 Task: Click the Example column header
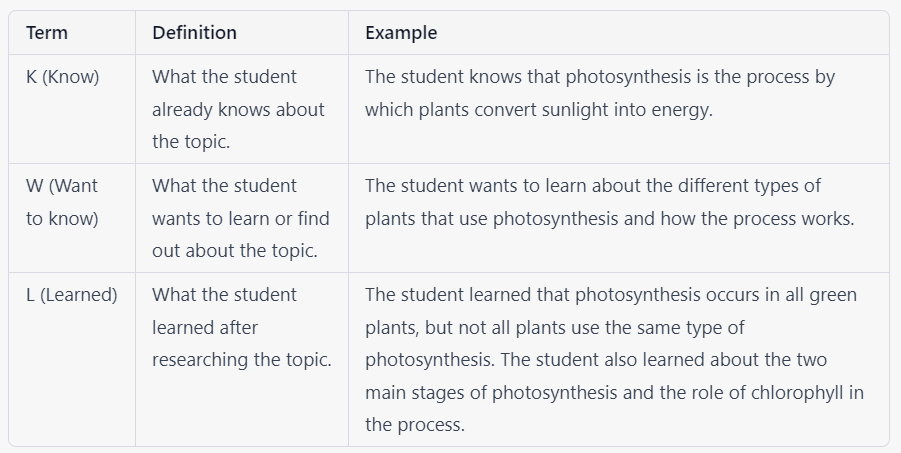pyautogui.click(x=401, y=33)
